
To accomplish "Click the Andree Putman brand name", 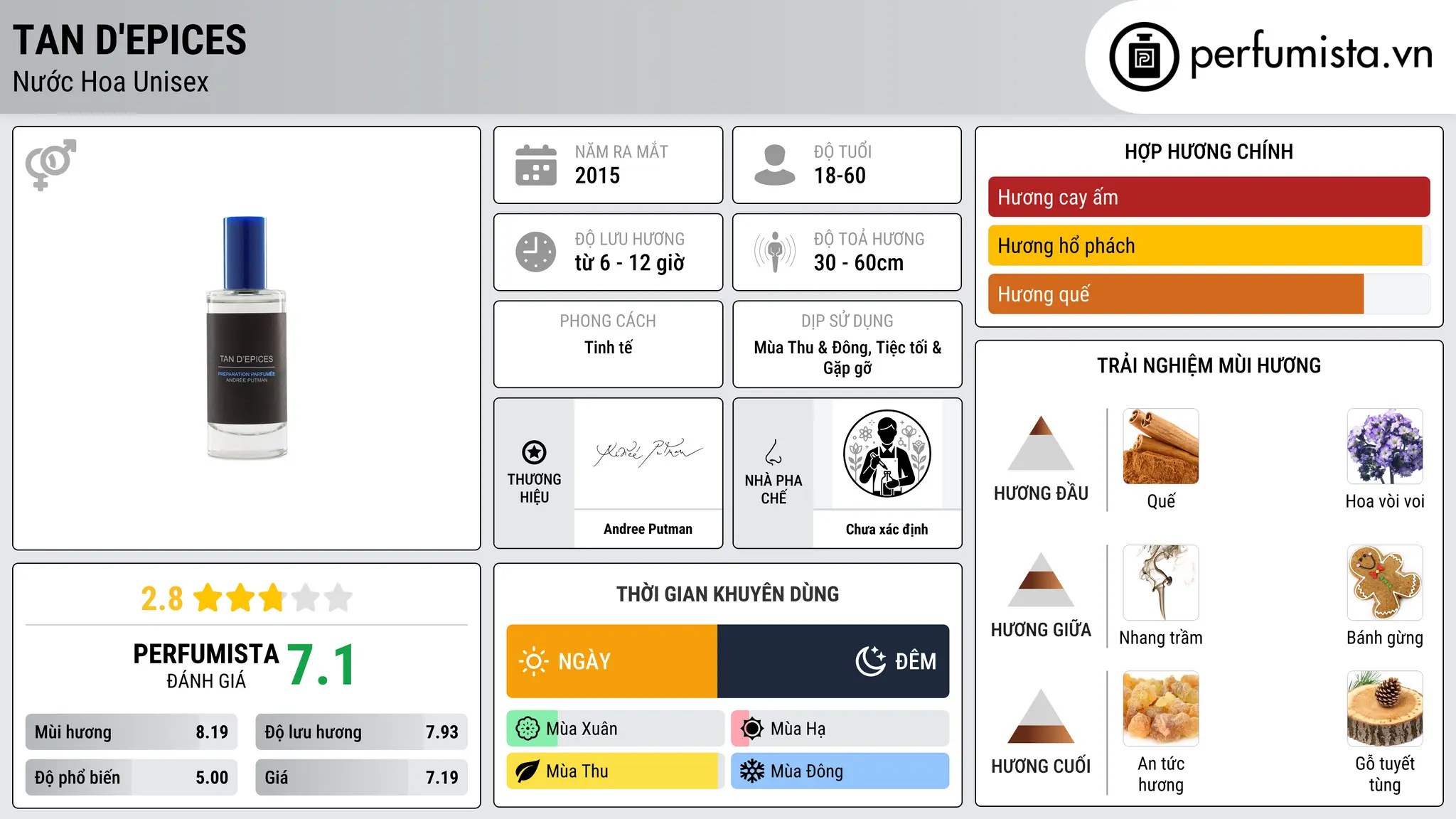I will (x=648, y=529).
